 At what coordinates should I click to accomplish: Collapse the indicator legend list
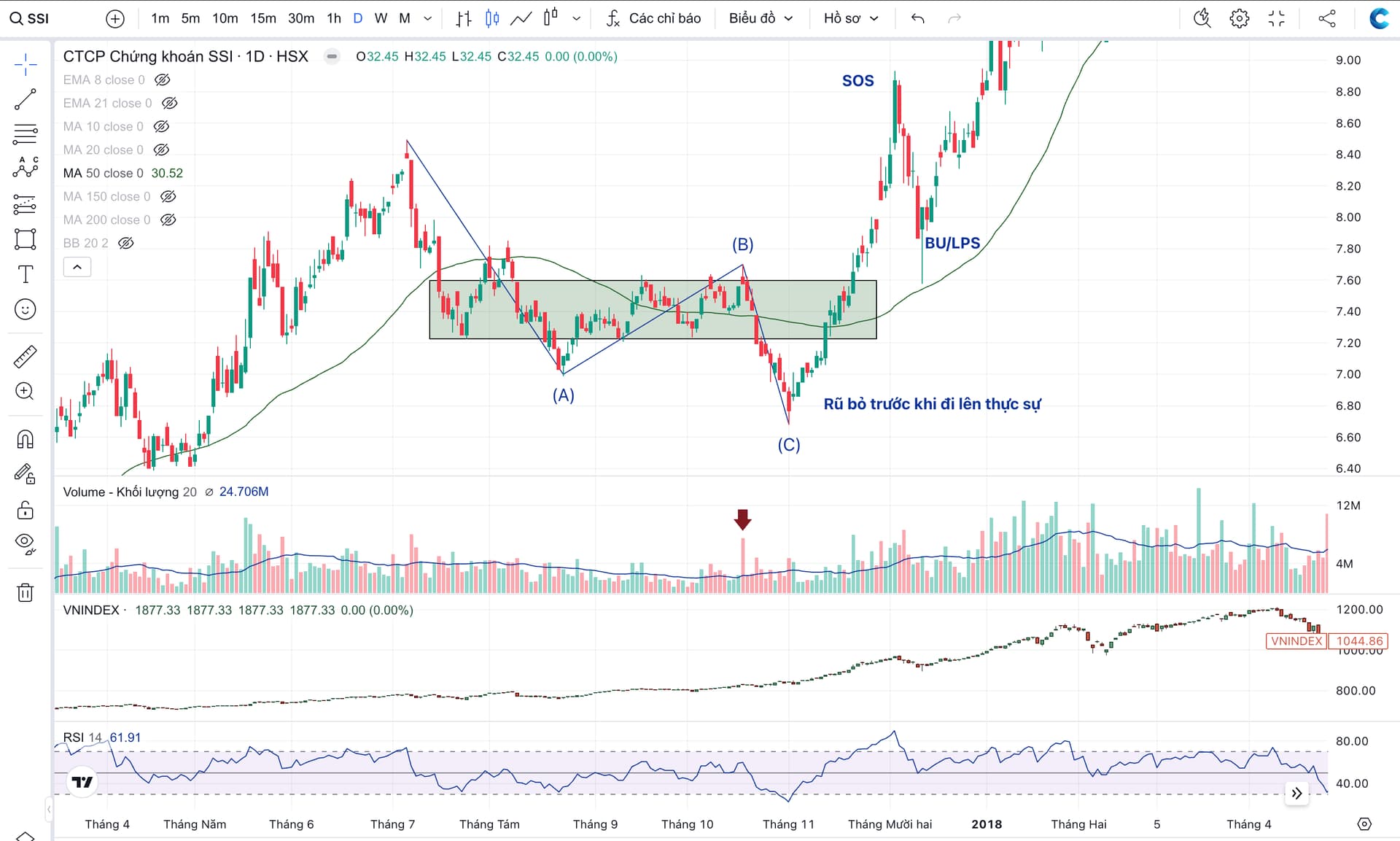point(77,267)
